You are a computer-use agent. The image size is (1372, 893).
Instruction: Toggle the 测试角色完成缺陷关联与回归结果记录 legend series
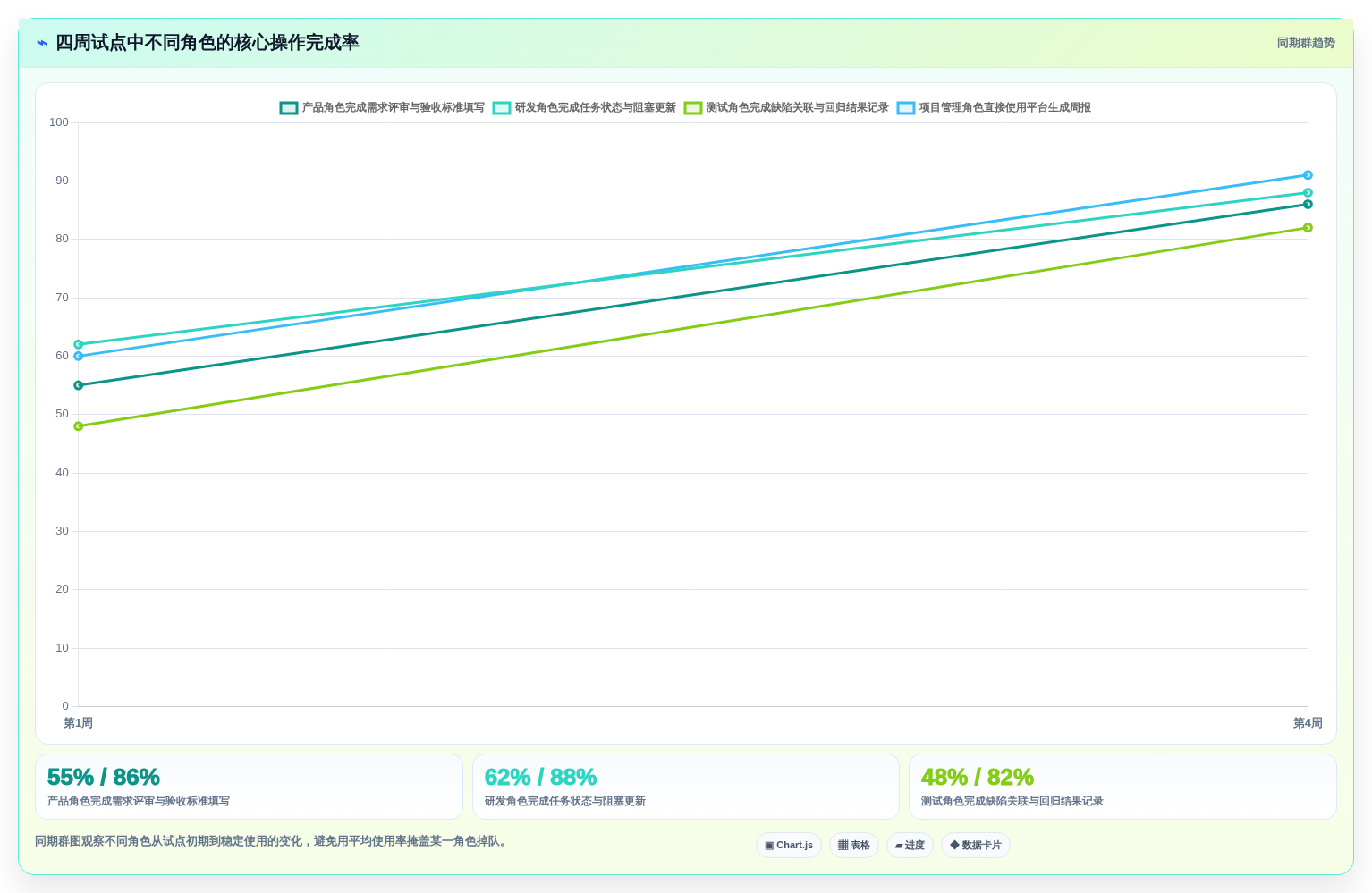pyautogui.click(x=786, y=108)
